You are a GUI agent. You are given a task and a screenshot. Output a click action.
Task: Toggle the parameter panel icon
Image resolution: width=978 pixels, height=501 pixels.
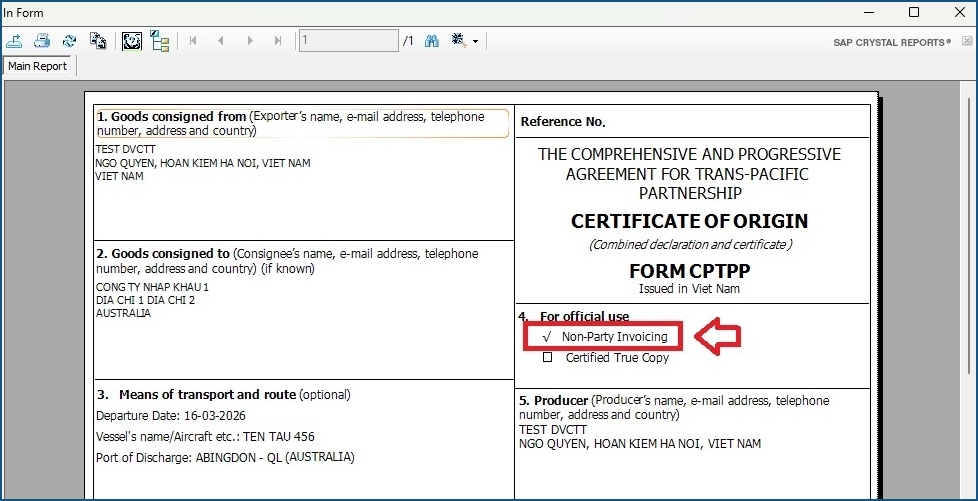pos(131,41)
